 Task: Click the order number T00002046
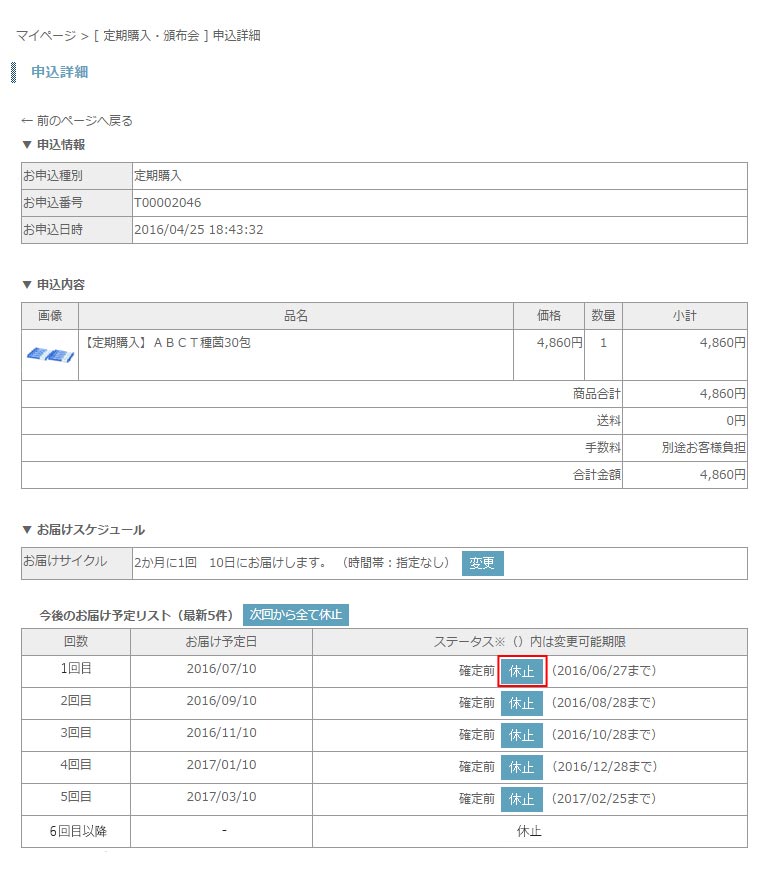[168, 203]
